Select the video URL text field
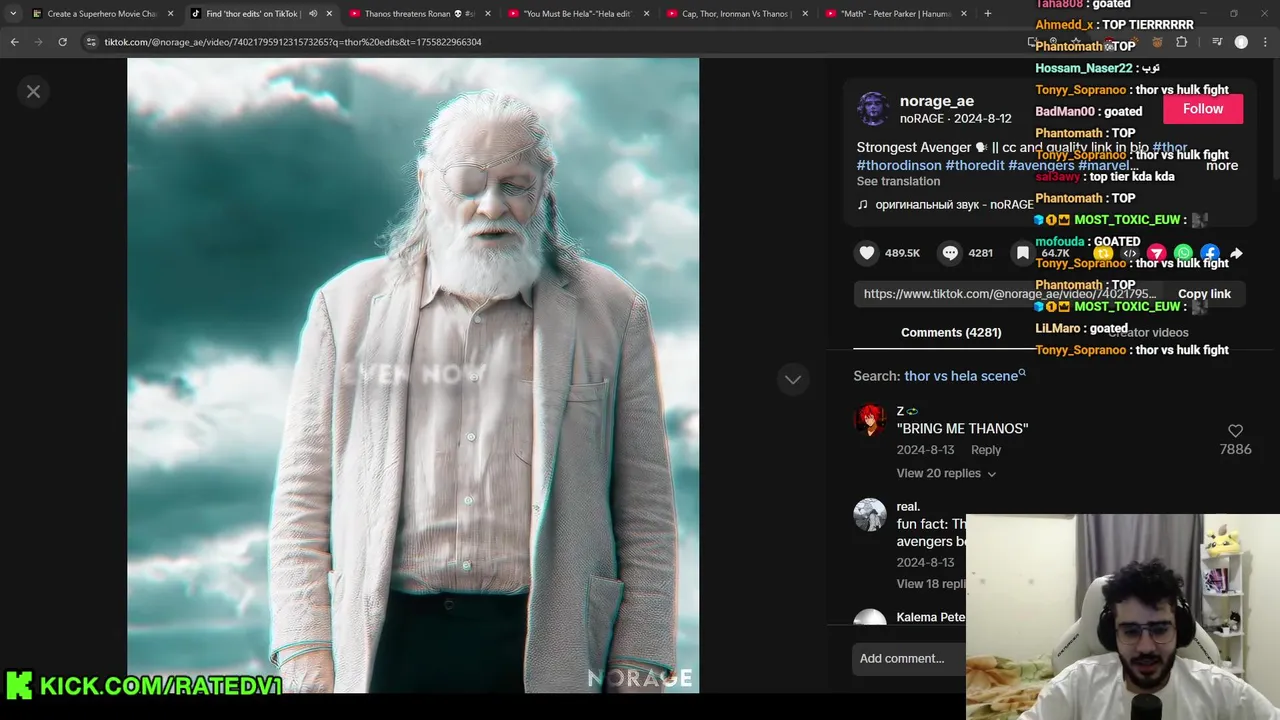This screenshot has width=1280, height=720. click(x=1009, y=294)
